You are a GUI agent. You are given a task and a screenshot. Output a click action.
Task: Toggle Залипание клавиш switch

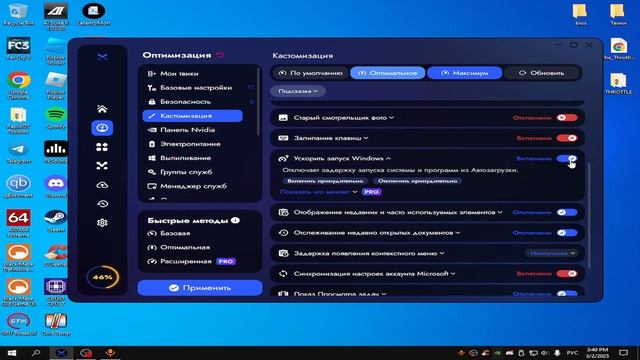pos(567,138)
